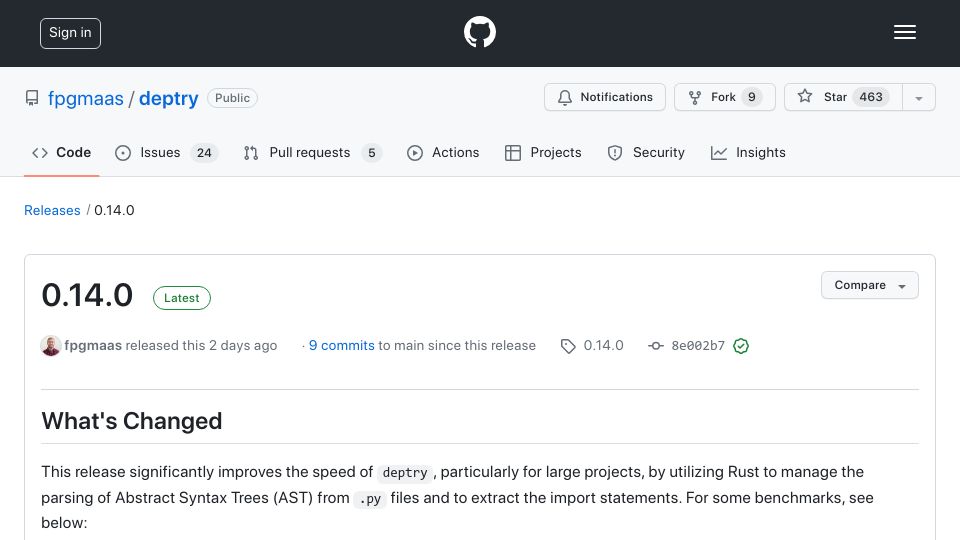Click the green verified checkmark icon
Image resolution: width=960 pixels, height=540 pixels.
click(x=741, y=346)
